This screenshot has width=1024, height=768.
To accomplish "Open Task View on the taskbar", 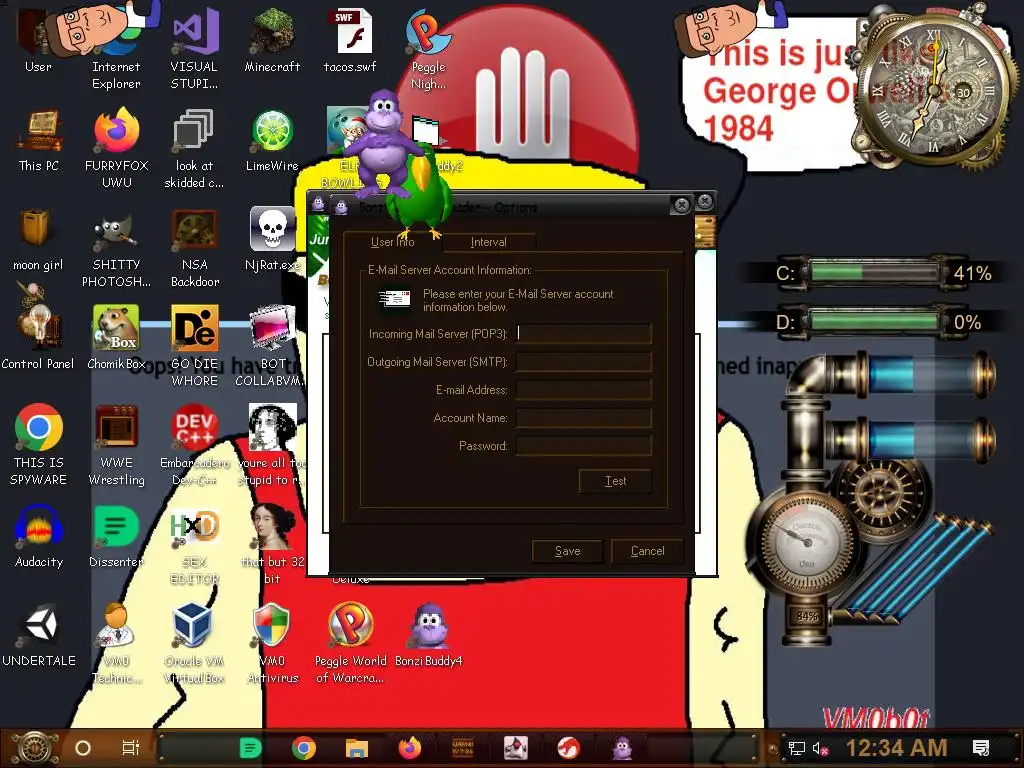I will (131, 748).
